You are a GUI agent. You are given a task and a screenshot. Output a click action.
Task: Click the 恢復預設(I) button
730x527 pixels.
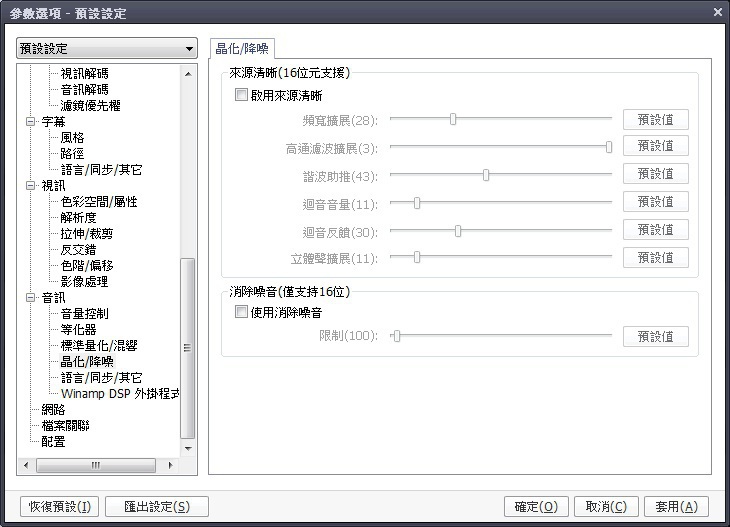point(60,507)
